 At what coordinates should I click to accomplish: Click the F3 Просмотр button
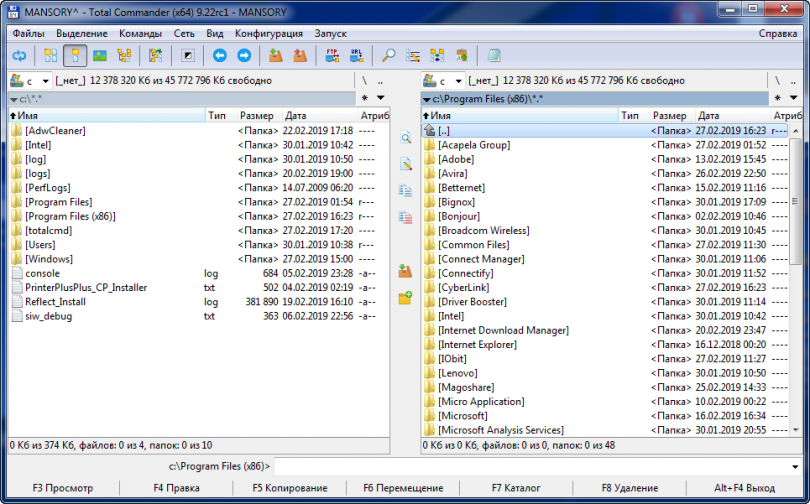click(63, 488)
